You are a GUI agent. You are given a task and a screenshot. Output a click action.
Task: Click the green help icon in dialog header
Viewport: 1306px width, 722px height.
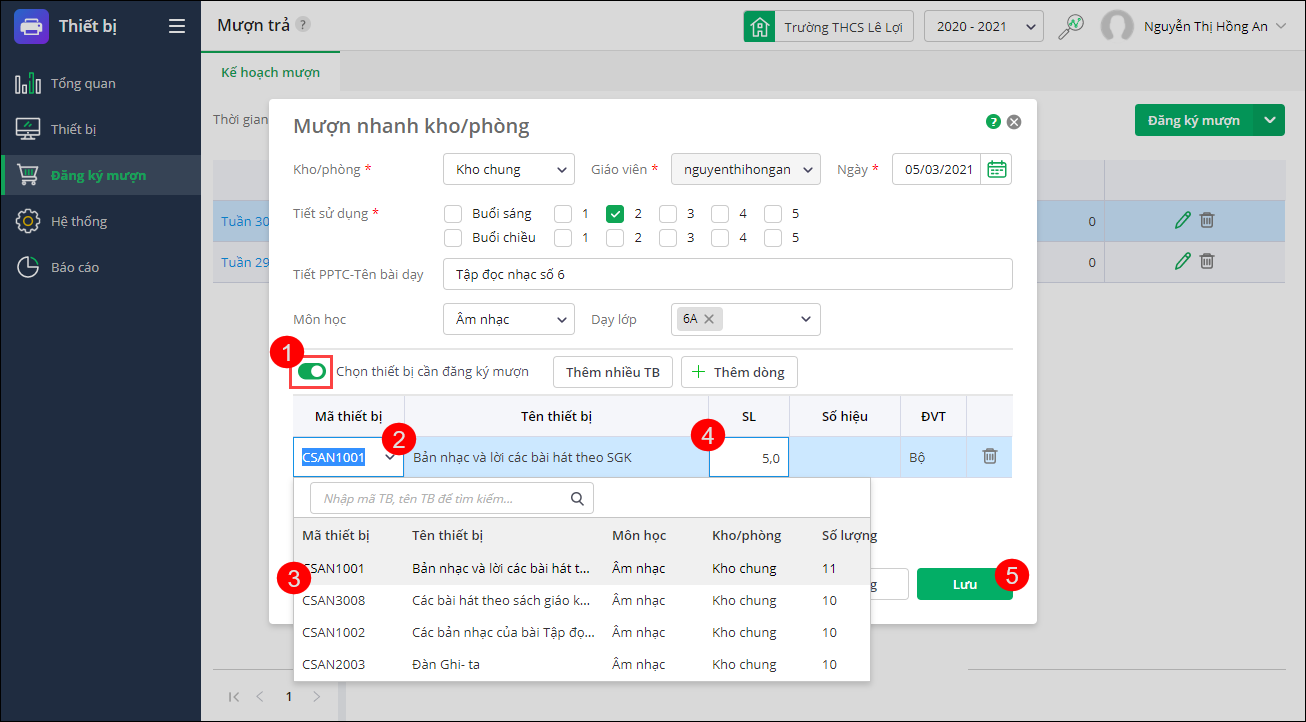(x=993, y=122)
